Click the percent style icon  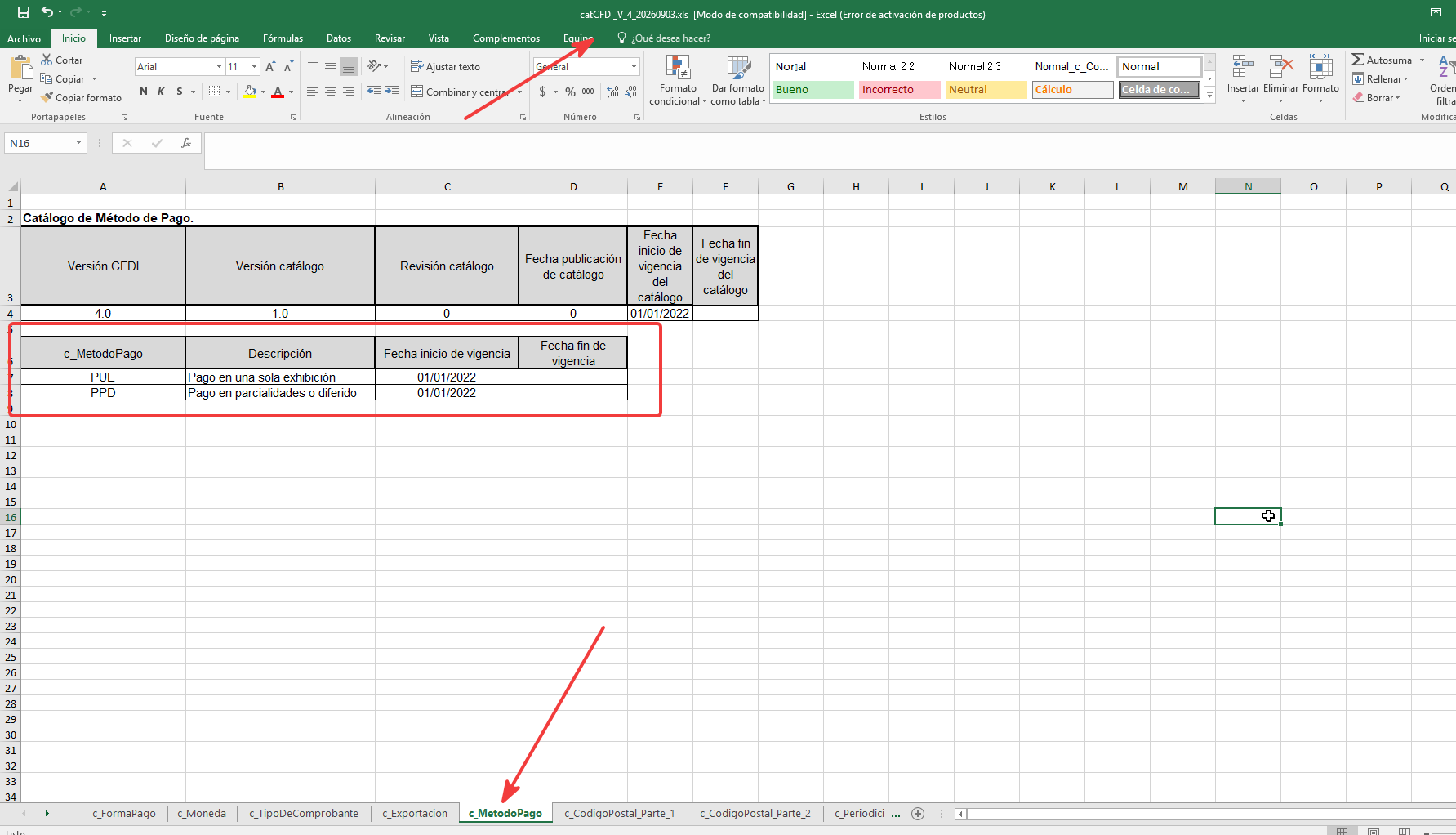(570, 92)
